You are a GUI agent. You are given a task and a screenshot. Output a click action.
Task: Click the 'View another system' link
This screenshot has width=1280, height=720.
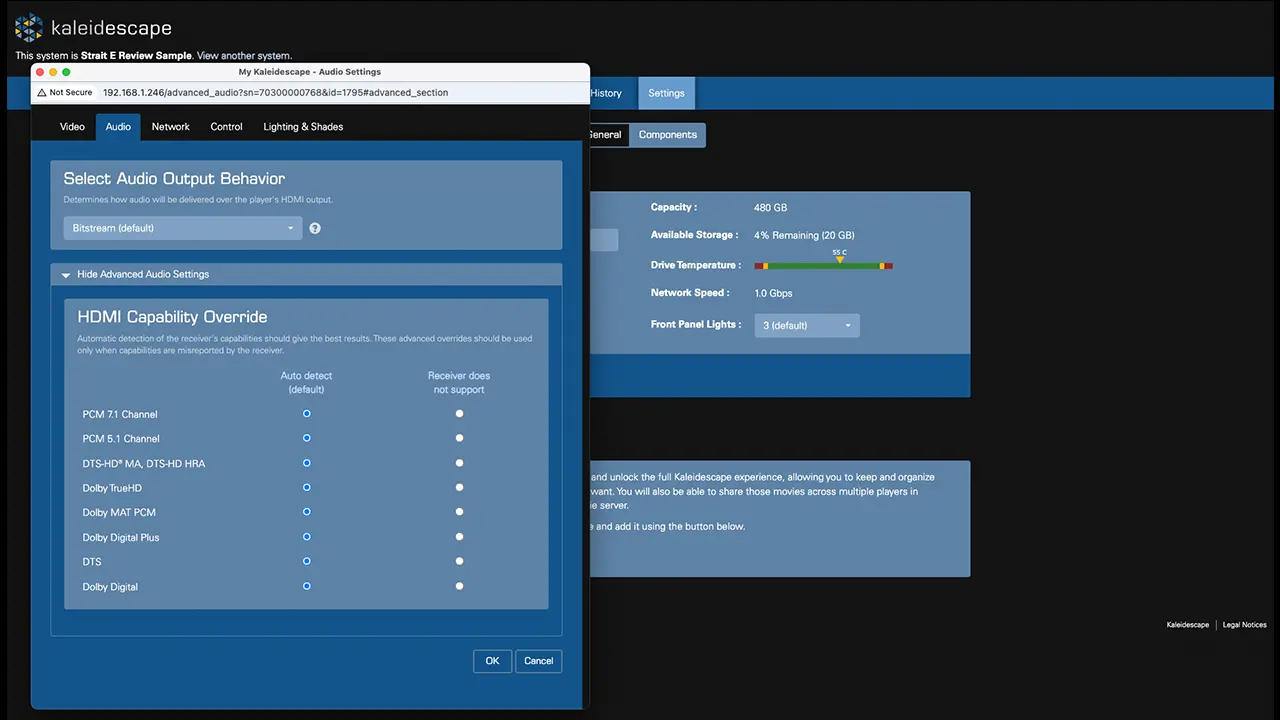(x=244, y=56)
